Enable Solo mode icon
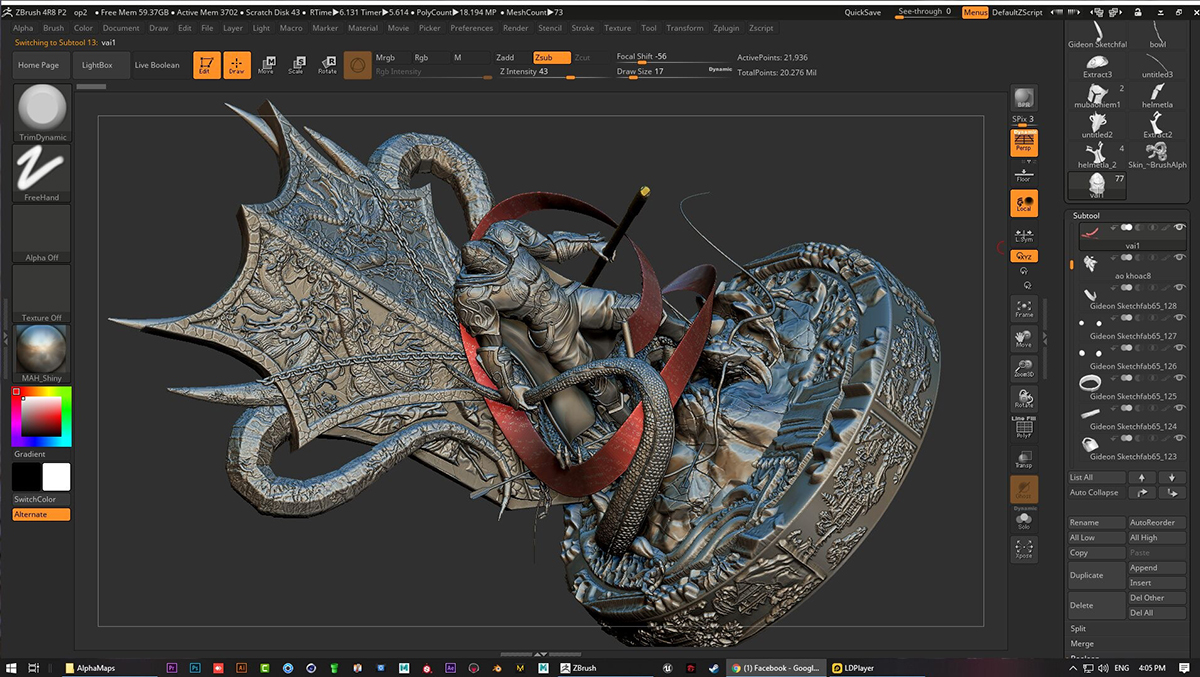The height and width of the screenshot is (677, 1200). tap(1023, 519)
